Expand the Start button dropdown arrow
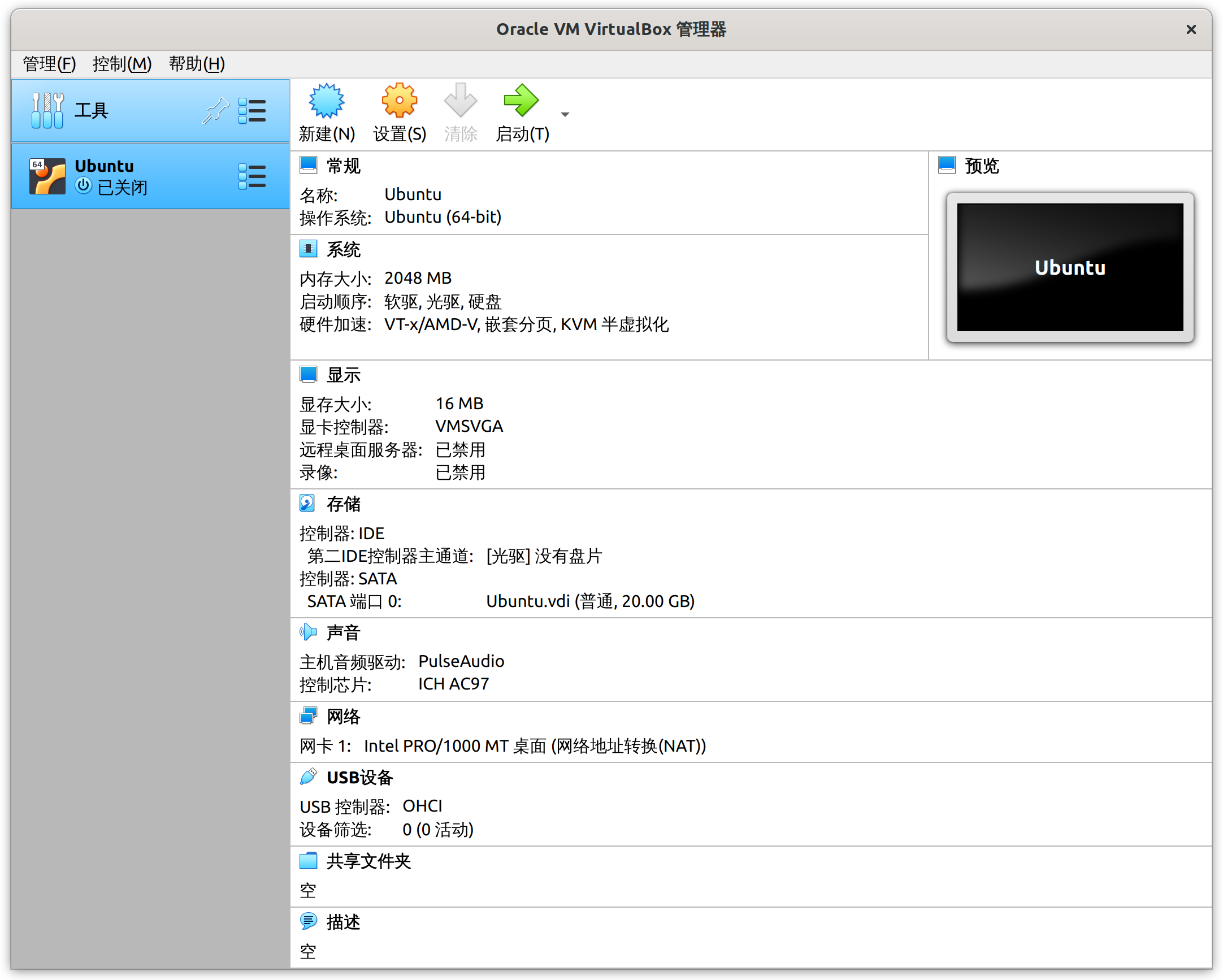This screenshot has height=980, width=1223. click(565, 115)
